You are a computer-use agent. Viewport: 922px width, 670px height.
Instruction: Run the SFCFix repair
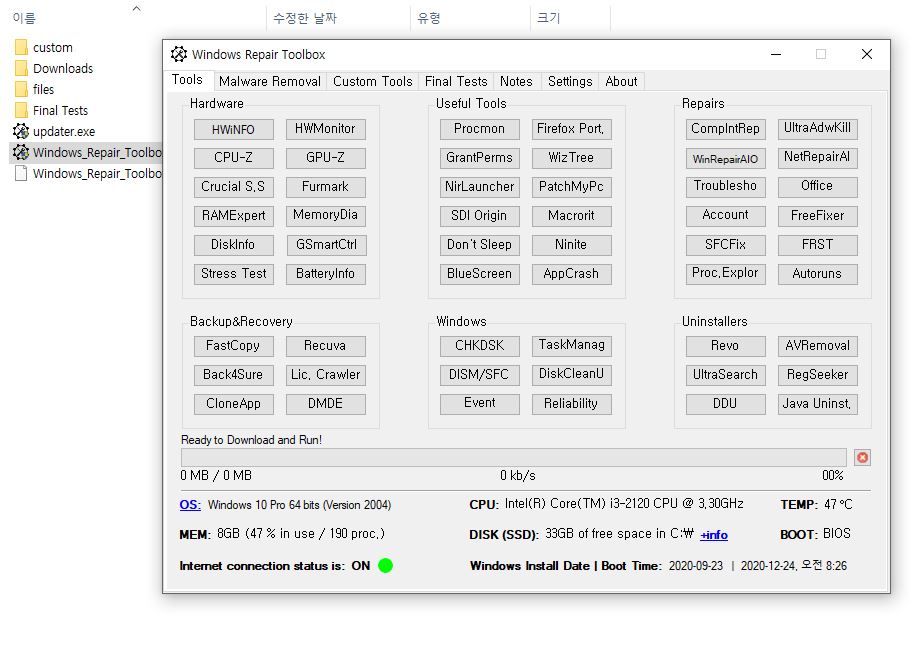[x=726, y=245]
